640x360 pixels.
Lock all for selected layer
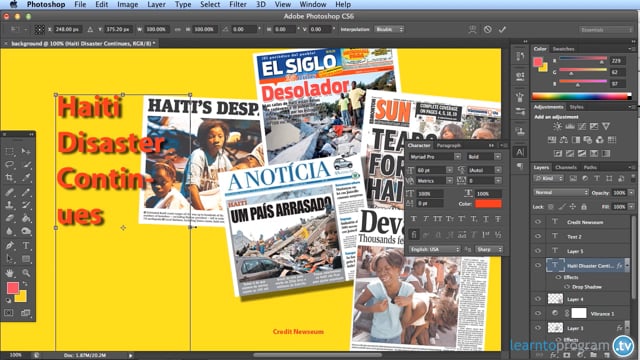584,207
